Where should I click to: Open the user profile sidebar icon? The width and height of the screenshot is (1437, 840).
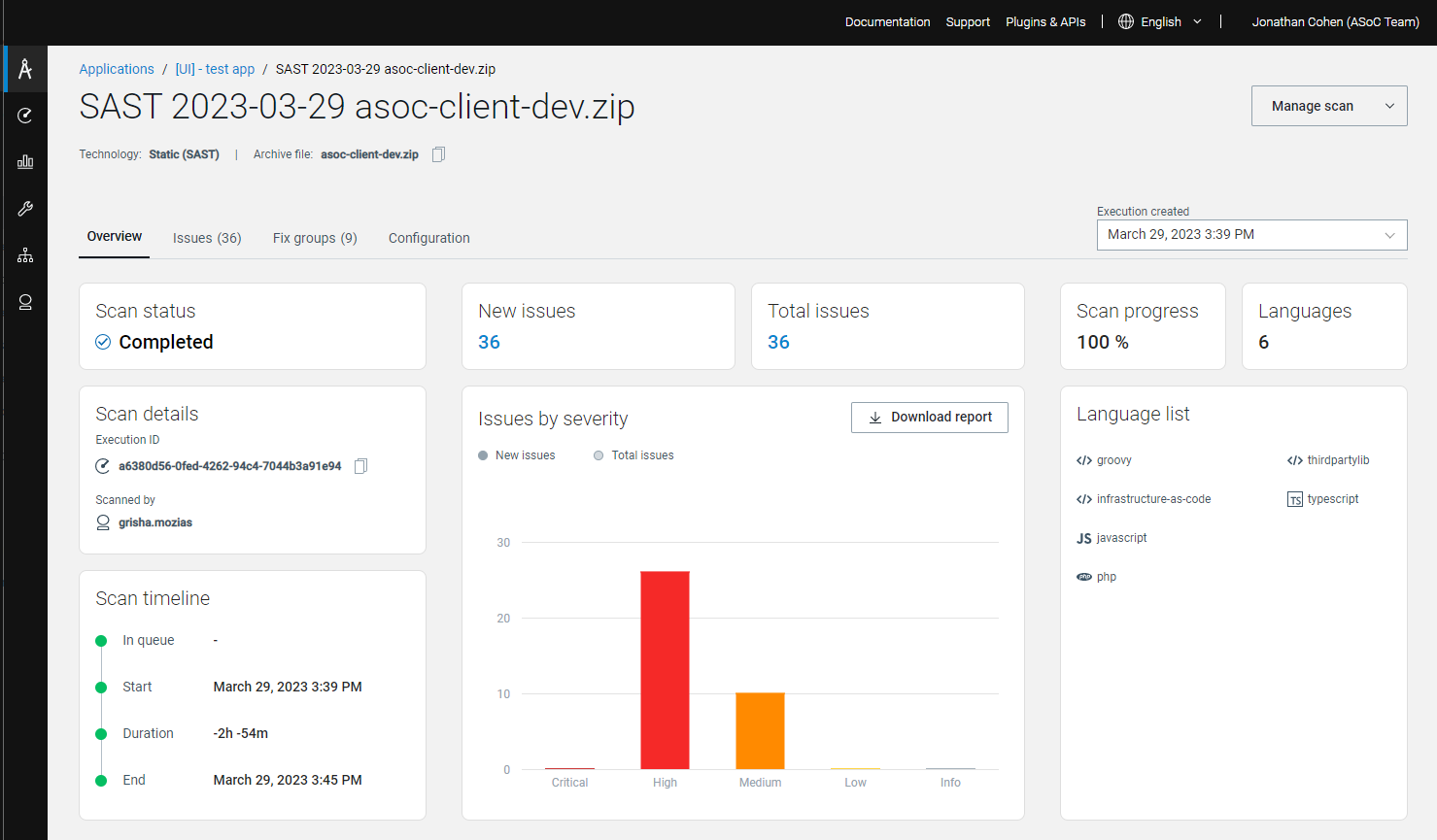[x=25, y=302]
